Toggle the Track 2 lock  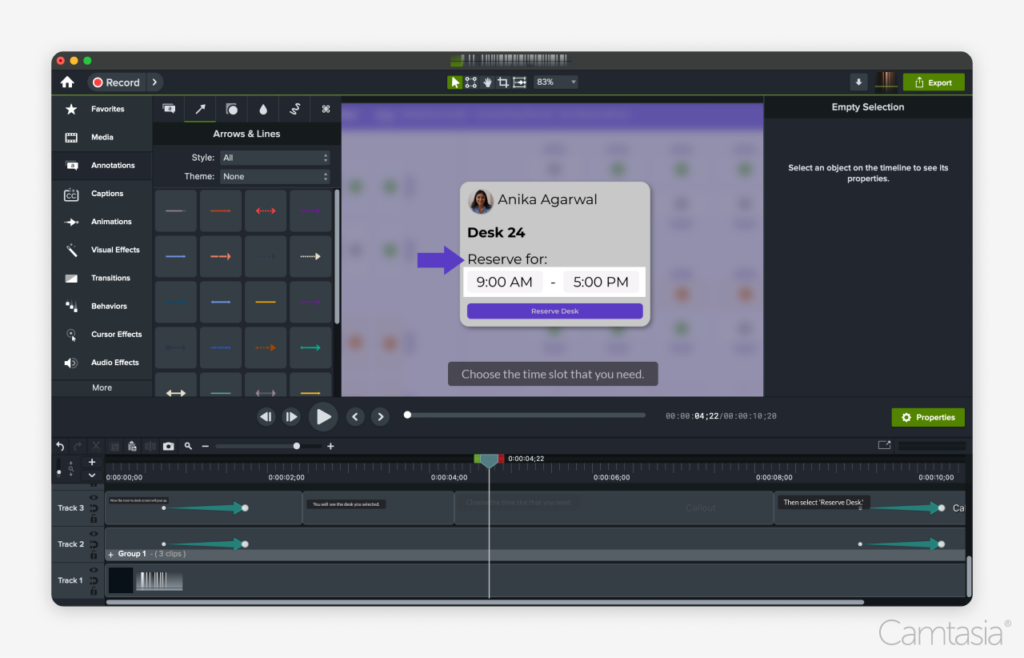pos(93,555)
